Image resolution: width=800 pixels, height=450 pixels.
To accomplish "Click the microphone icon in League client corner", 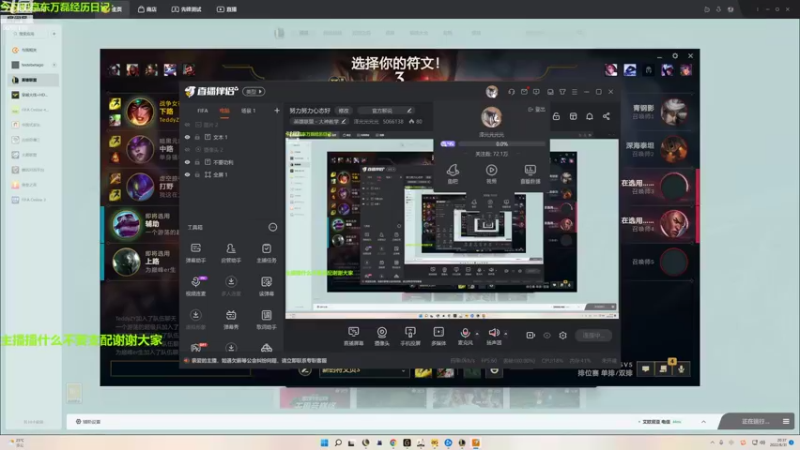I will [x=681, y=369].
